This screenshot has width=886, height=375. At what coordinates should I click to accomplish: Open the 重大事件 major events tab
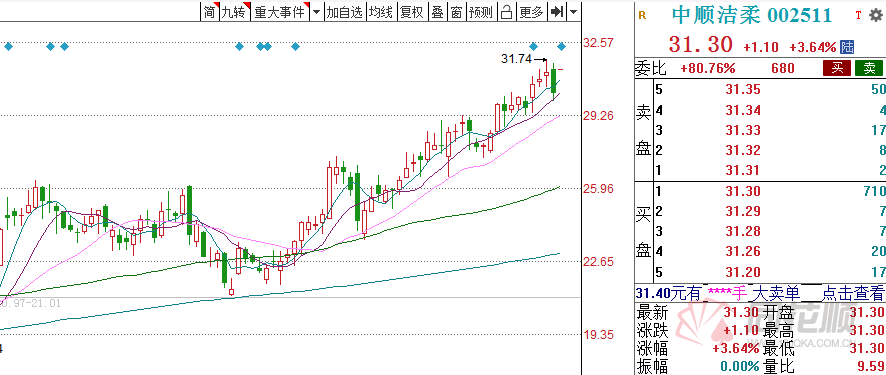click(x=280, y=11)
